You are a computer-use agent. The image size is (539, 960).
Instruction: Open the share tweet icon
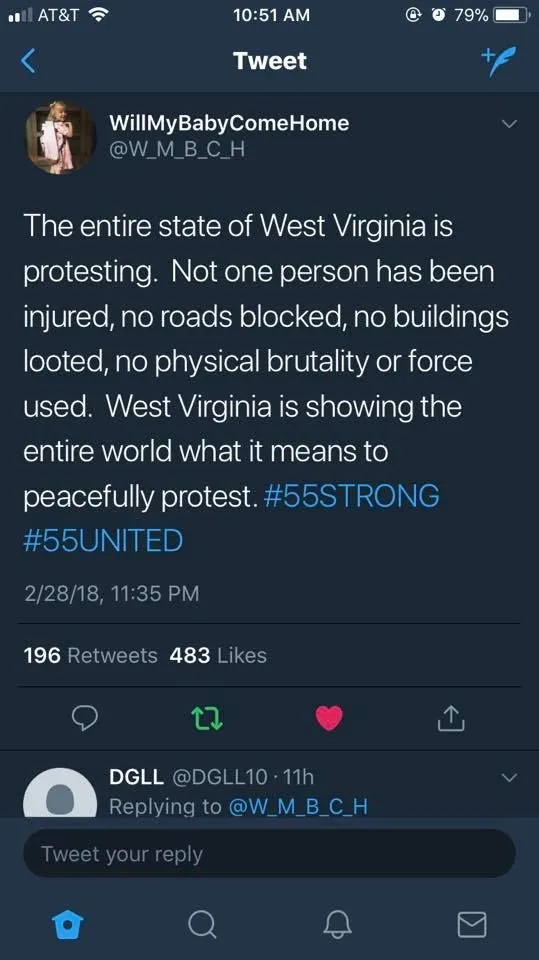pos(451,718)
